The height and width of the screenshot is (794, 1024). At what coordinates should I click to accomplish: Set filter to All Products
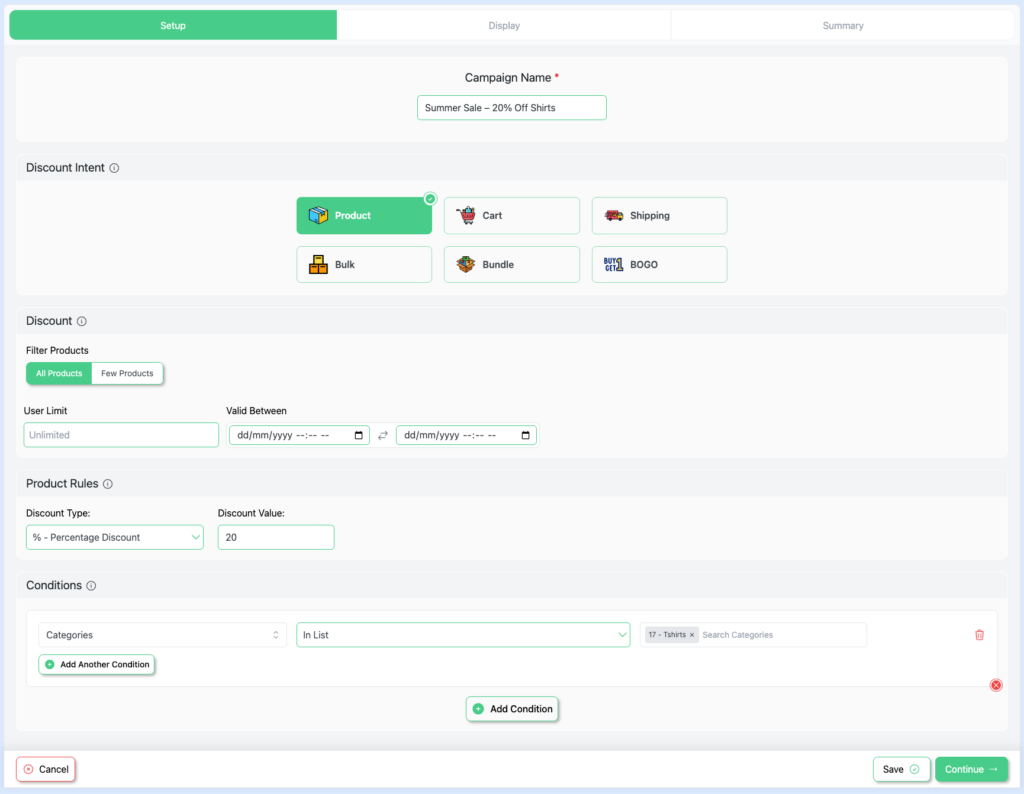pyautogui.click(x=59, y=374)
